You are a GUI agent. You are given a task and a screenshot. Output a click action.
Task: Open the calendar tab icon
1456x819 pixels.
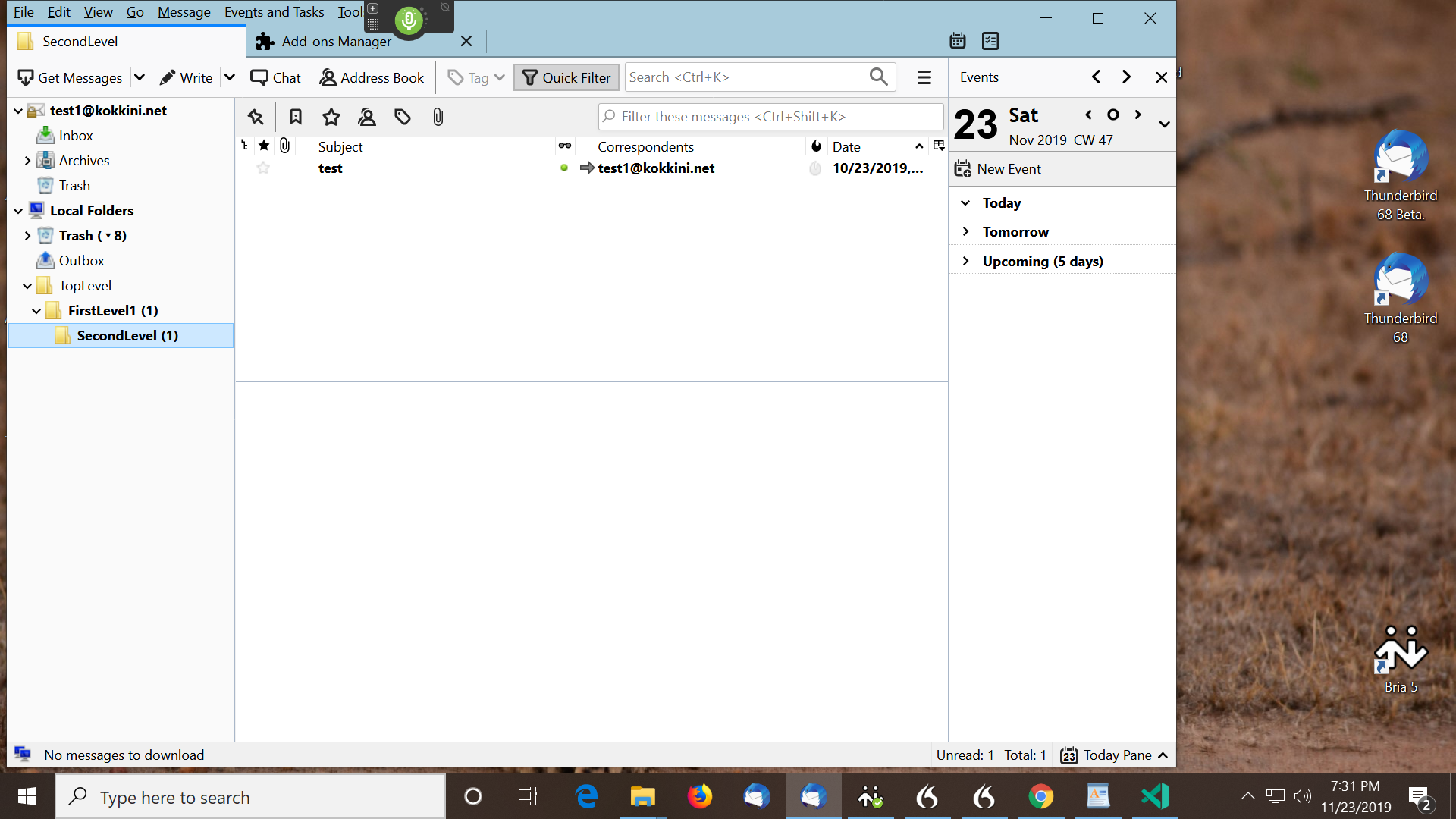[957, 40]
